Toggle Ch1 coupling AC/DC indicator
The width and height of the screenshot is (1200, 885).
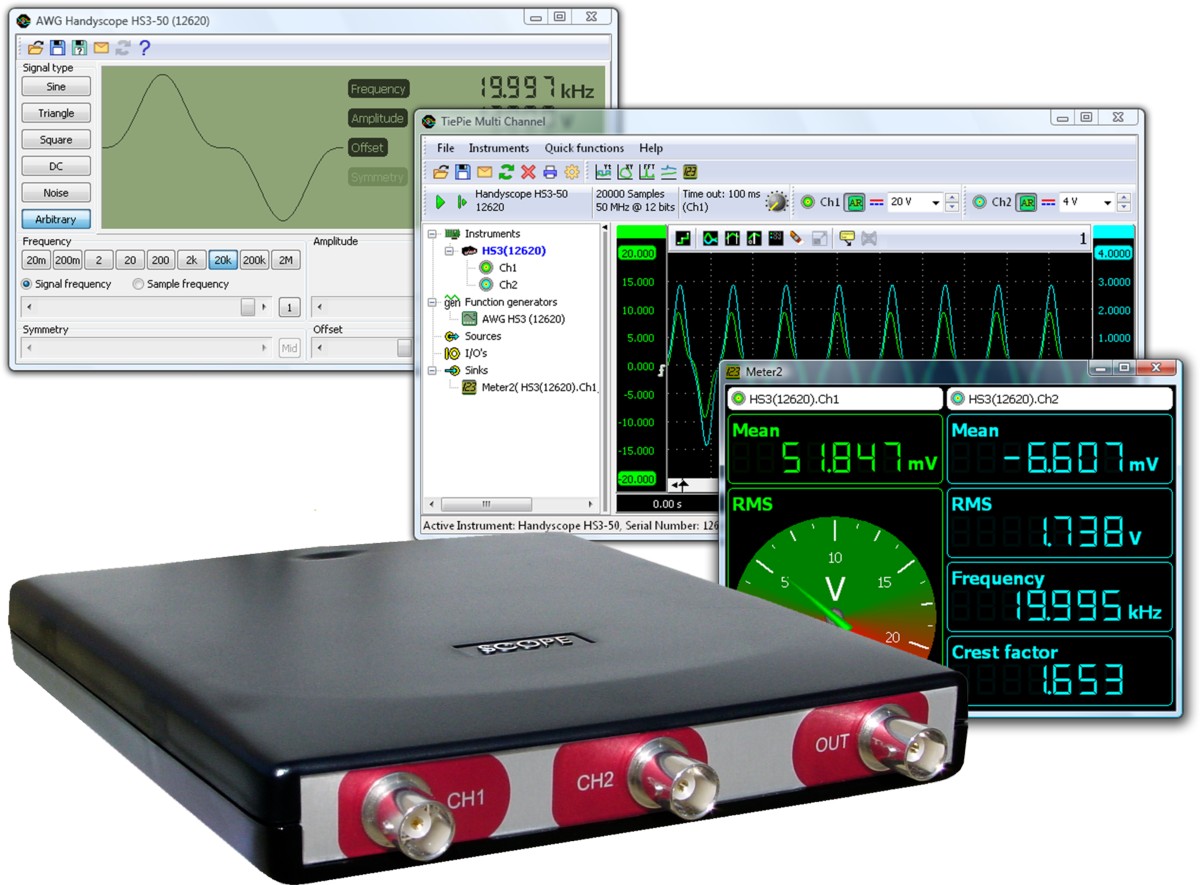pos(876,202)
